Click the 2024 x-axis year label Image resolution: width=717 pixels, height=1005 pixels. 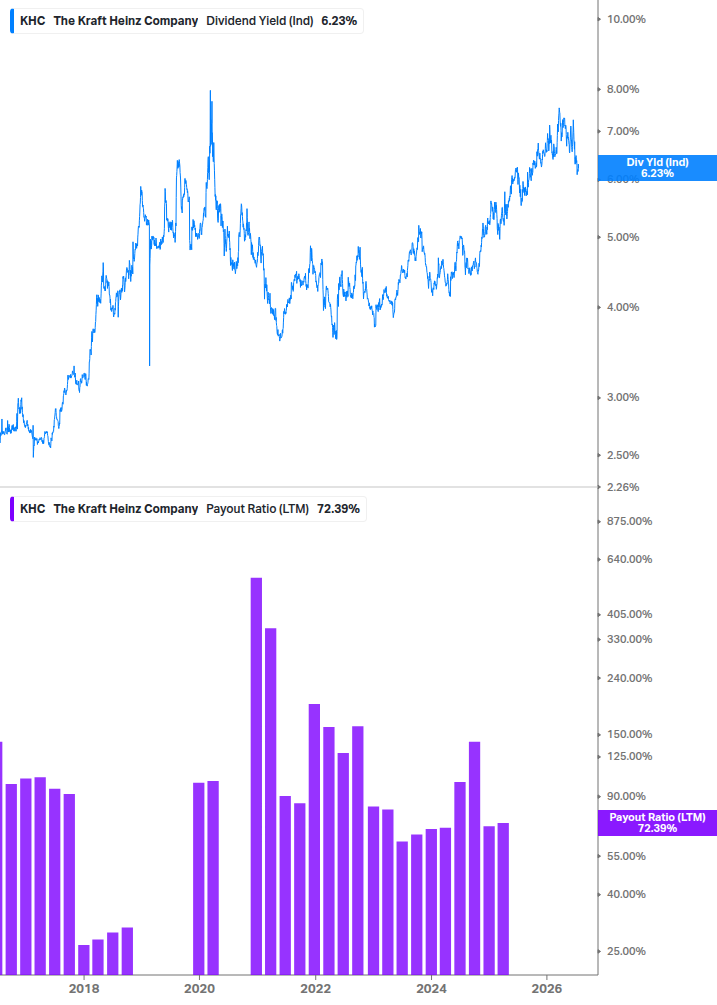tap(431, 988)
